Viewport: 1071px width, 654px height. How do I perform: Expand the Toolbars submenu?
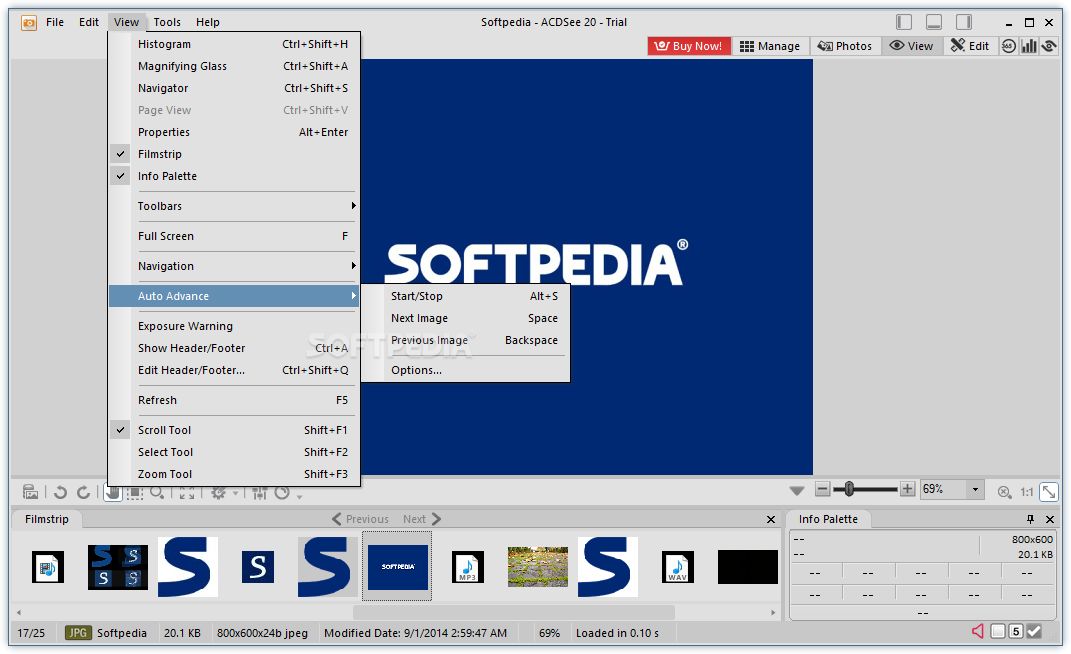[x=234, y=206]
